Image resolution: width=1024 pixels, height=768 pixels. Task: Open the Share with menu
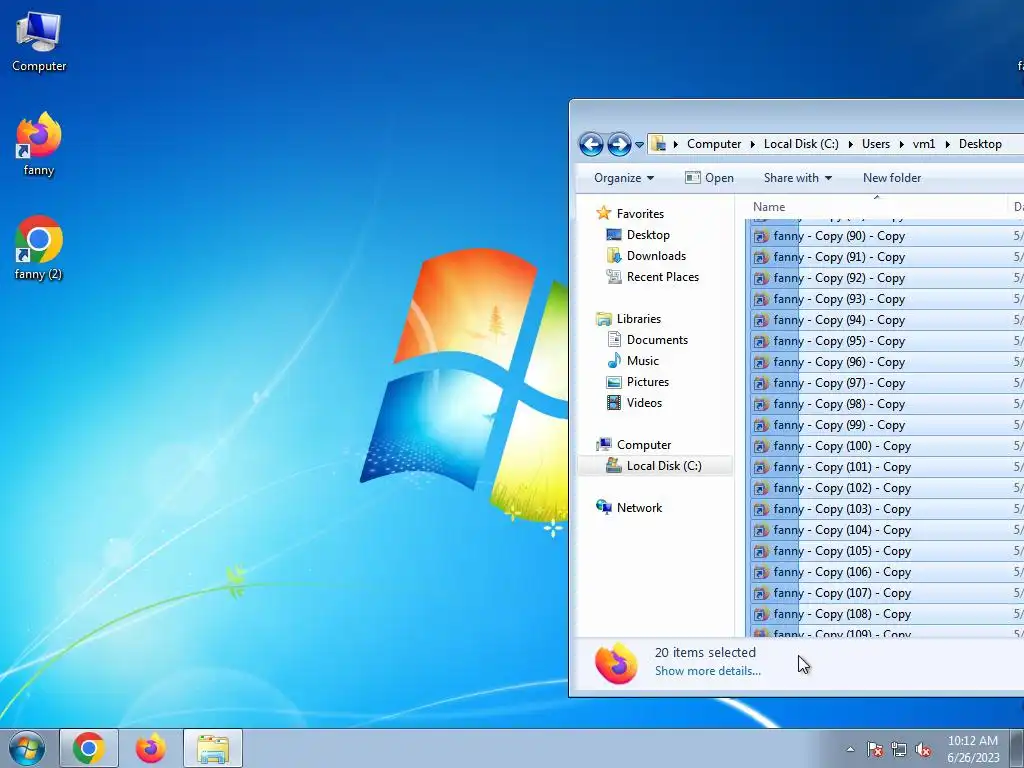click(797, 178)
